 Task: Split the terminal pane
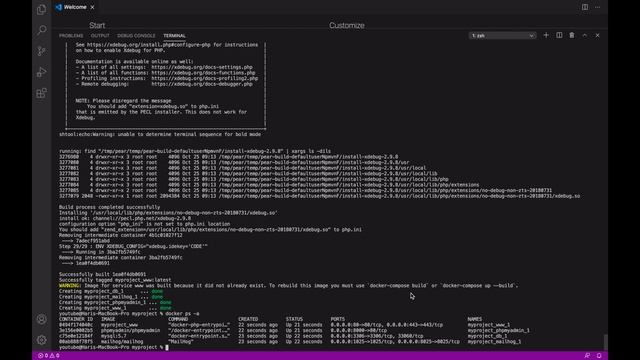[x=559, y=36]
